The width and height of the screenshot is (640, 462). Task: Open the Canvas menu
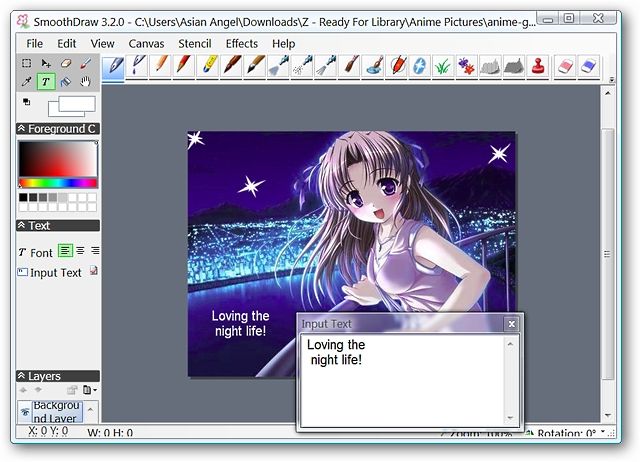click(x=147, y=44)
